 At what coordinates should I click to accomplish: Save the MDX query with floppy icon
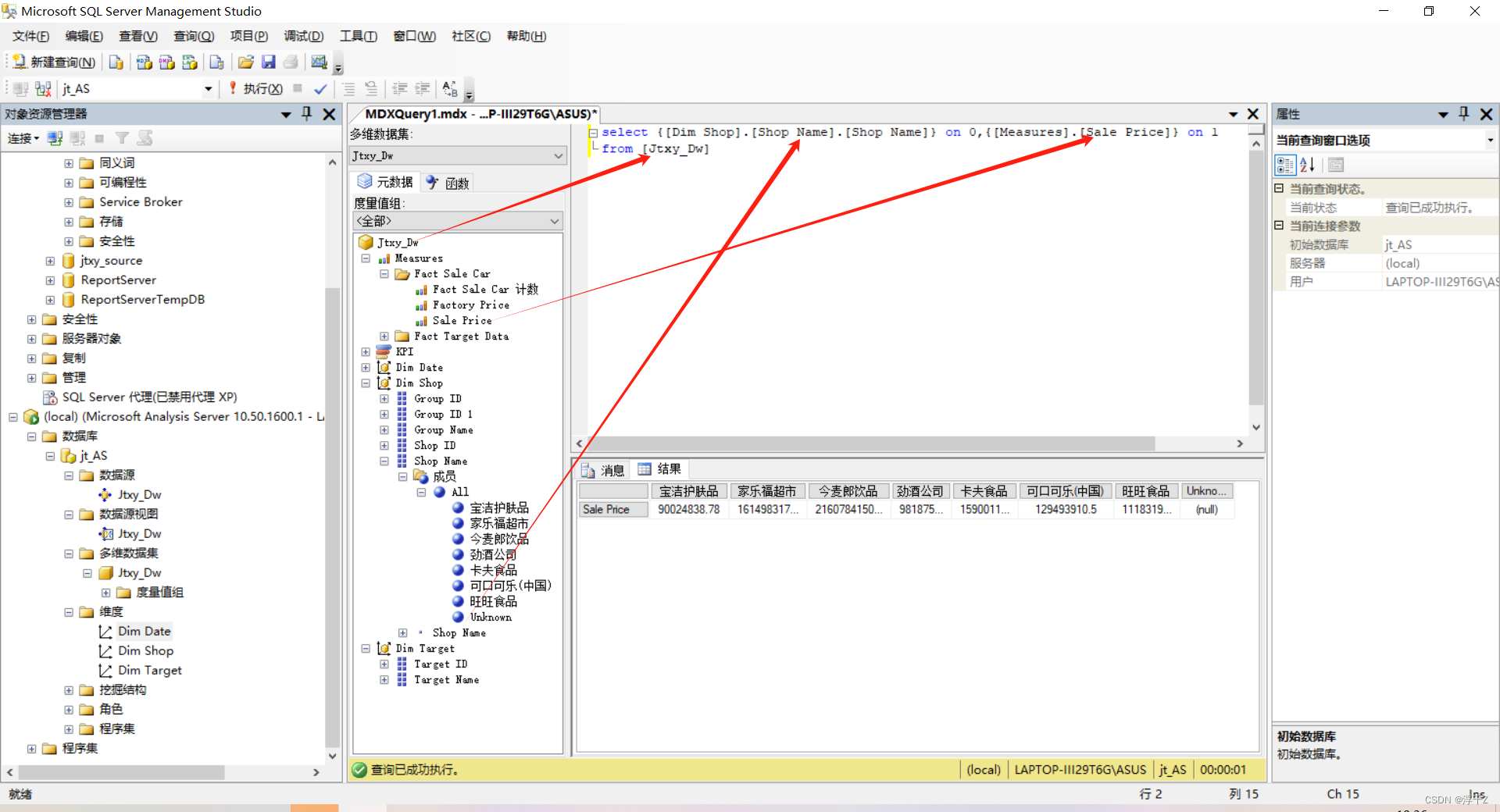pyautogui.click(x=268, y=62)
